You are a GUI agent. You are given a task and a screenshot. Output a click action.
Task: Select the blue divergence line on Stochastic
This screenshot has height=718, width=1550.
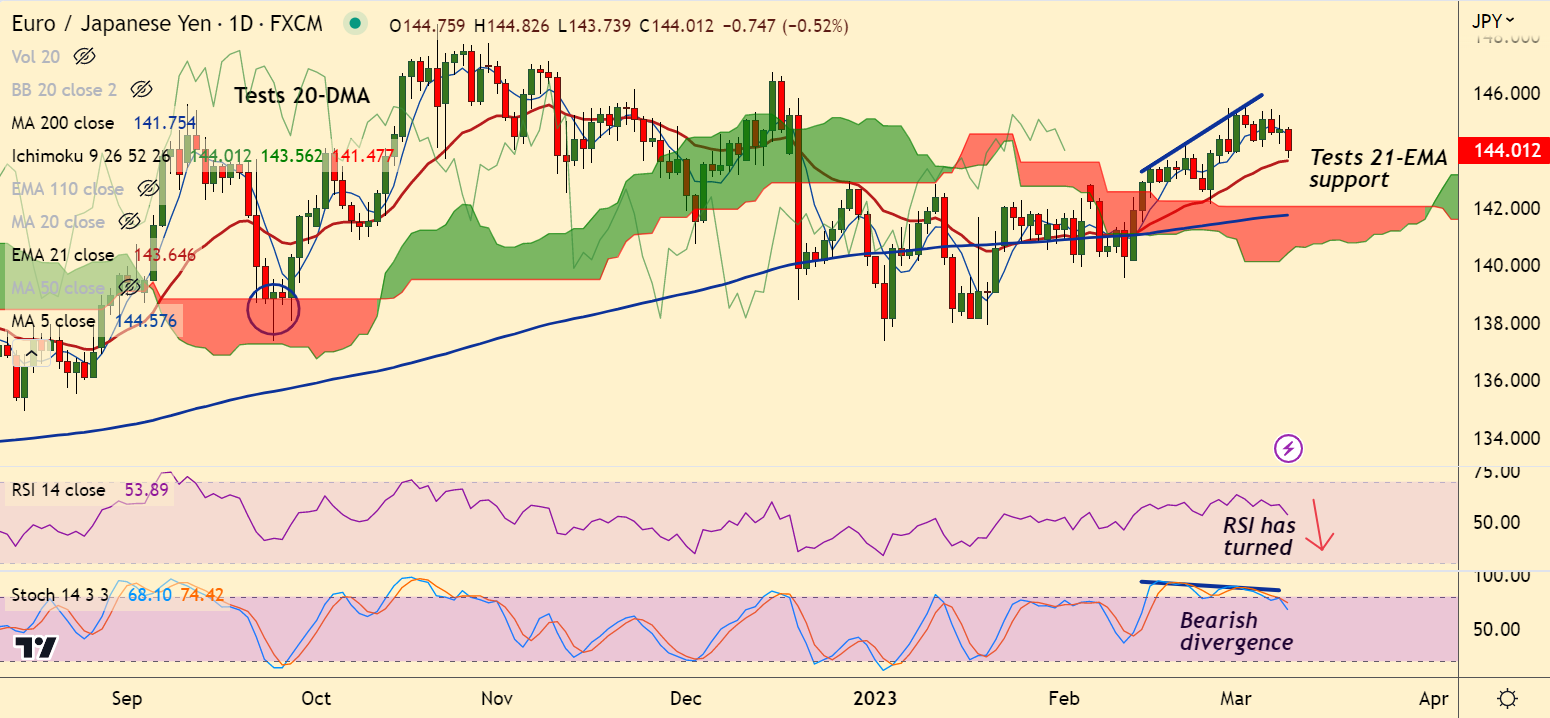point(1210,586)
